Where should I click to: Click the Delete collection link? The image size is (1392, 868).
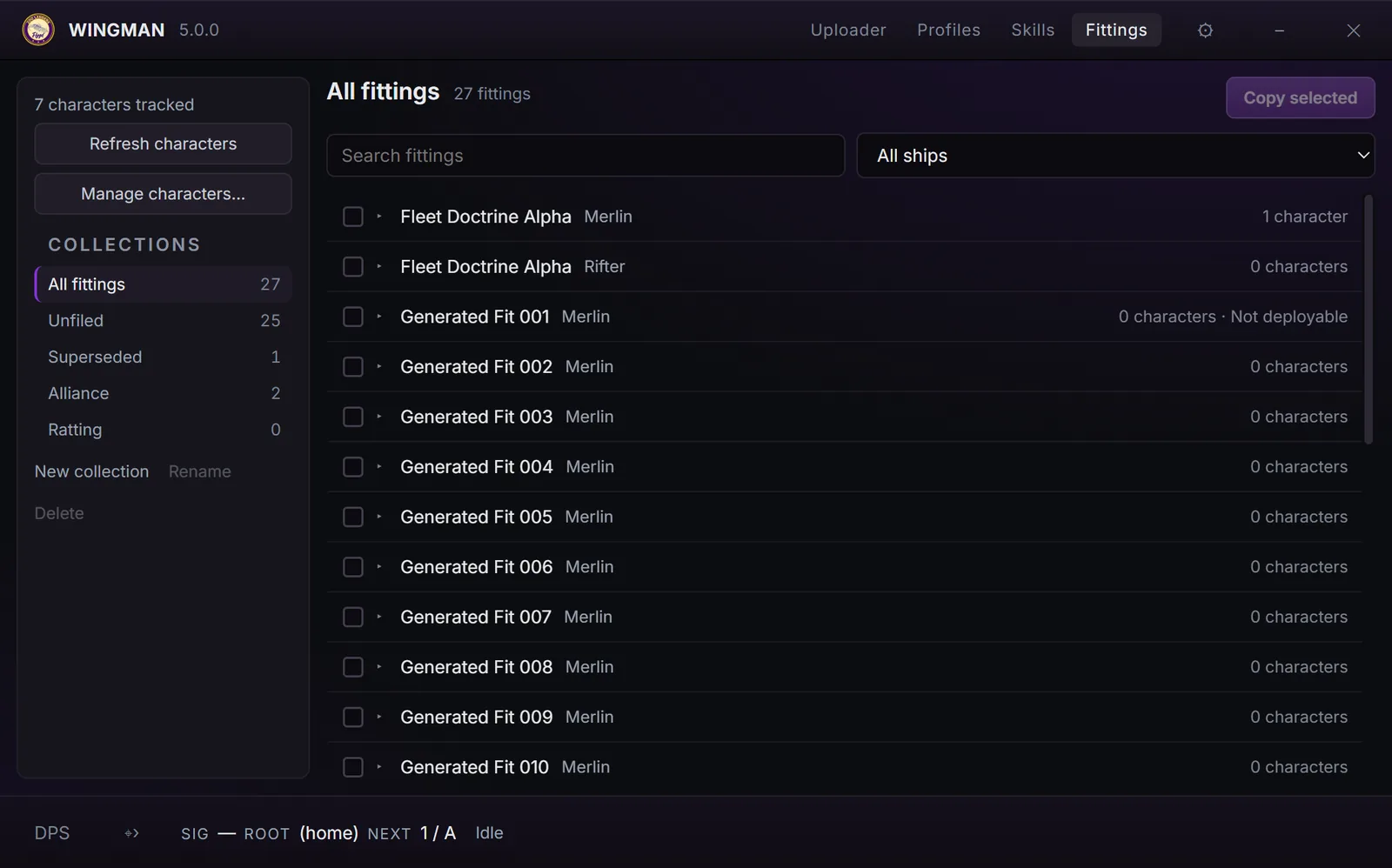(x=59, y=513)
